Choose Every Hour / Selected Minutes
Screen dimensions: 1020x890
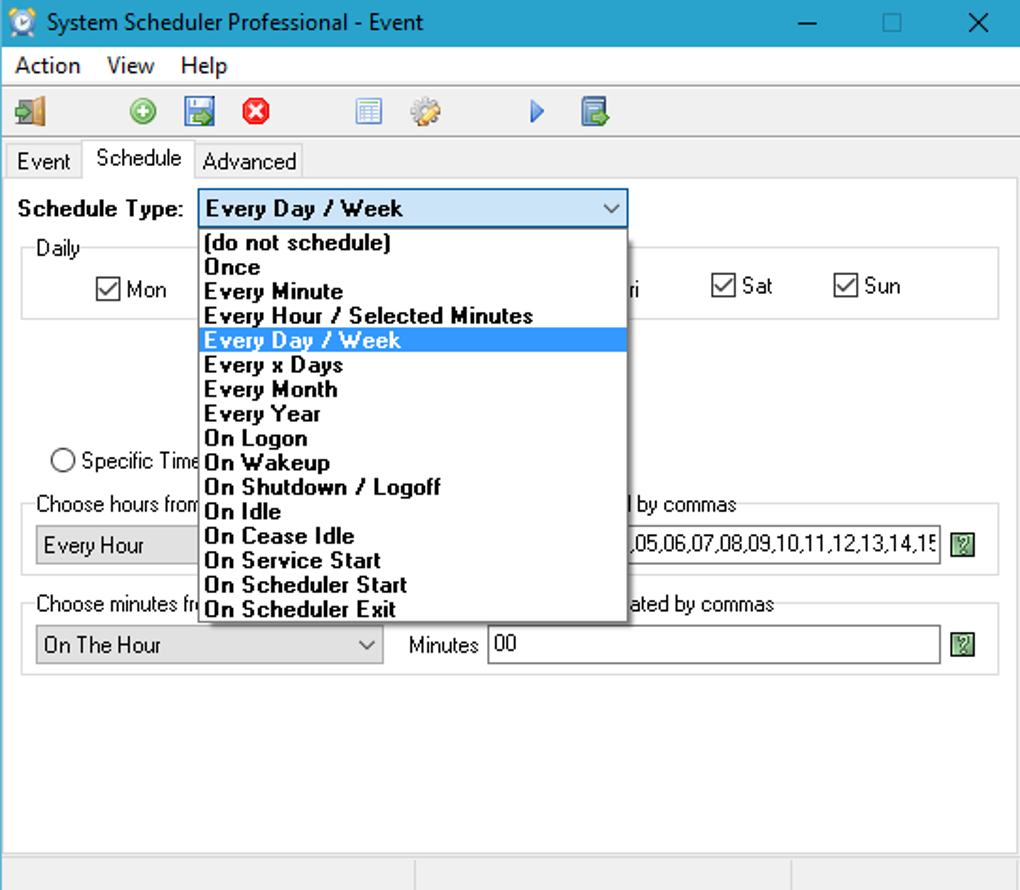[x=413, y=316]
